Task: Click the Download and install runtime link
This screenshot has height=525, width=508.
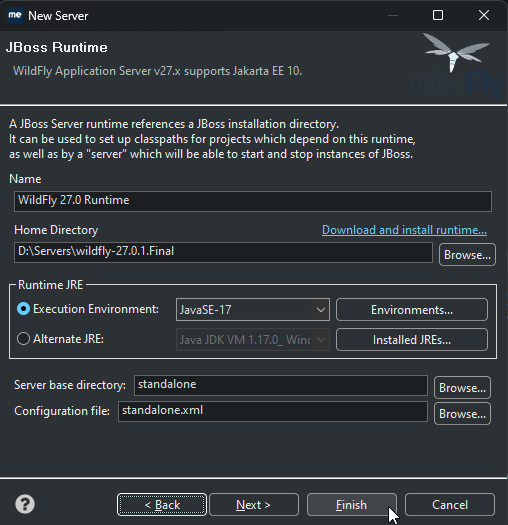Action: [x=404, y=230]
